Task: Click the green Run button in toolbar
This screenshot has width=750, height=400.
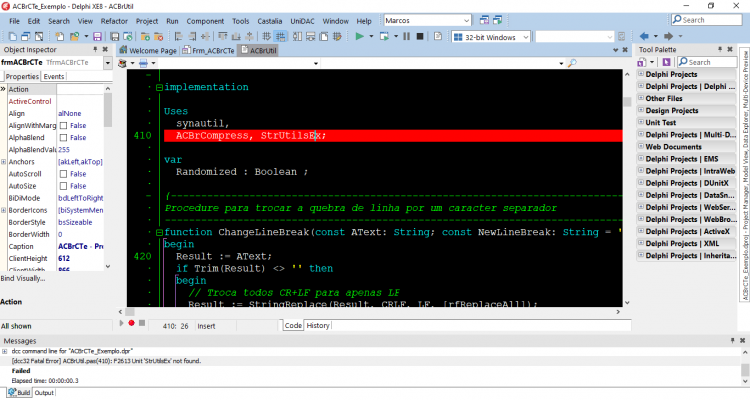Action: [360, 36]
